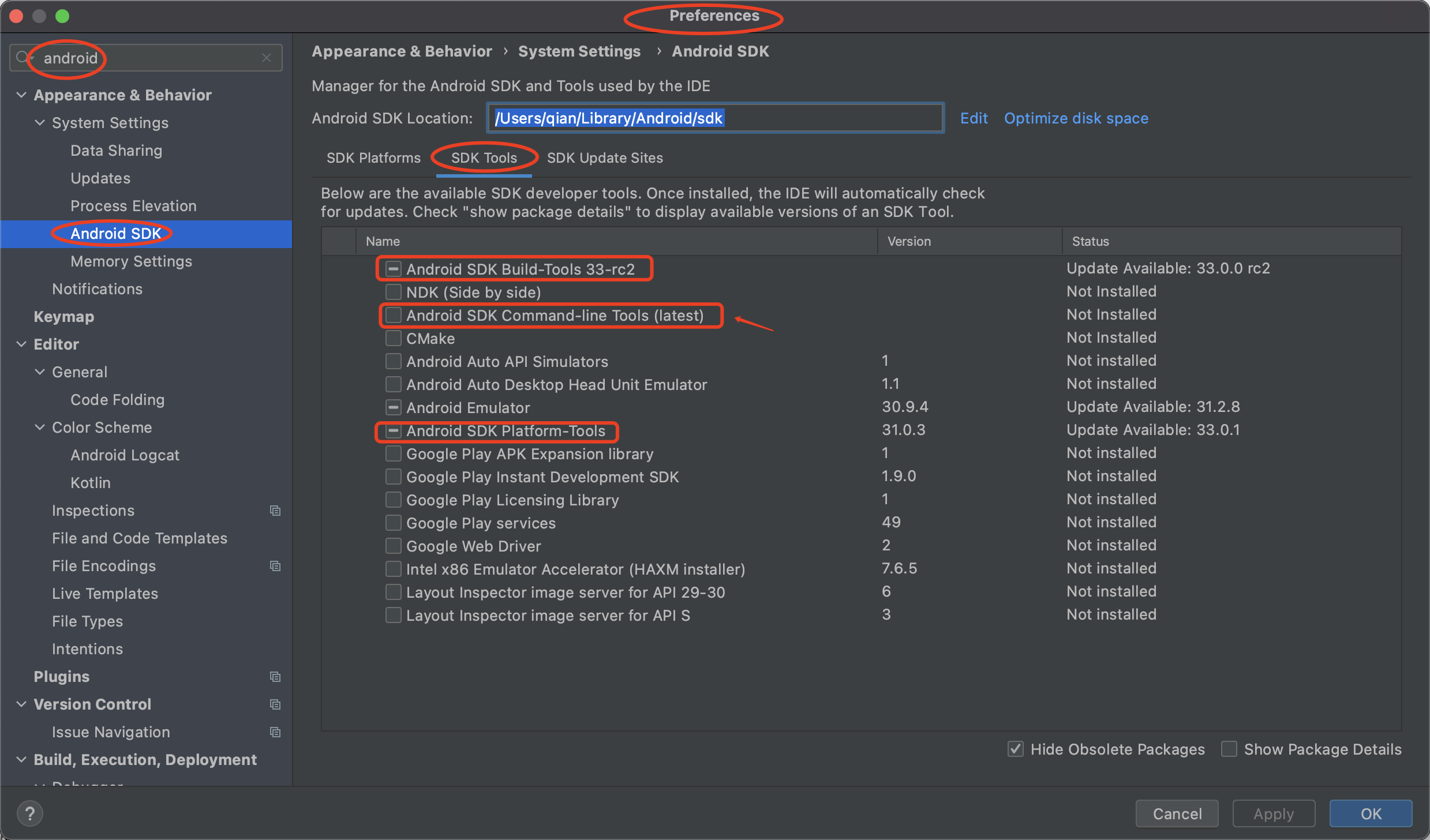Switch to the SDK Platforms tab
Screen dimensions: 1430x840
373,158
